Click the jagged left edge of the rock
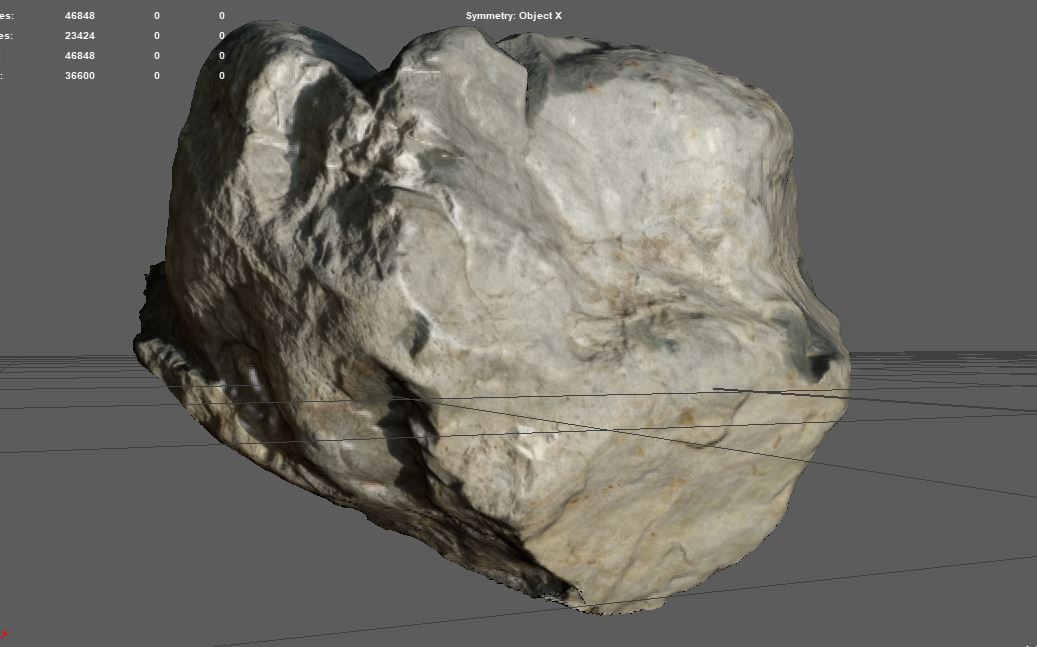 click(x=150, y=320)
